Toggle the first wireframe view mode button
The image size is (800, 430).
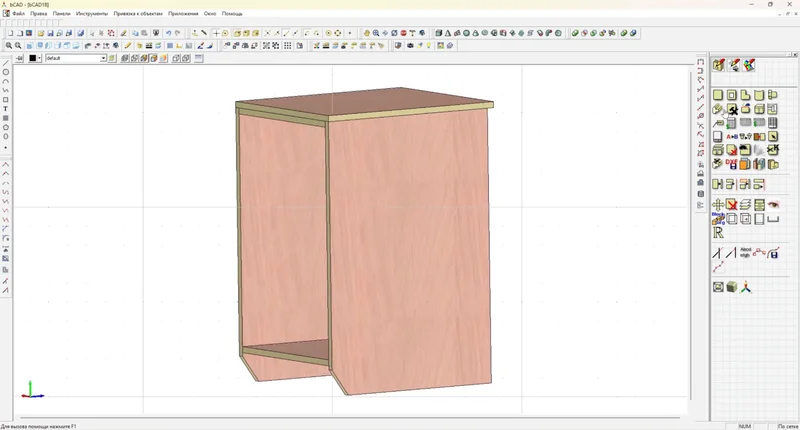coord(124,58)
